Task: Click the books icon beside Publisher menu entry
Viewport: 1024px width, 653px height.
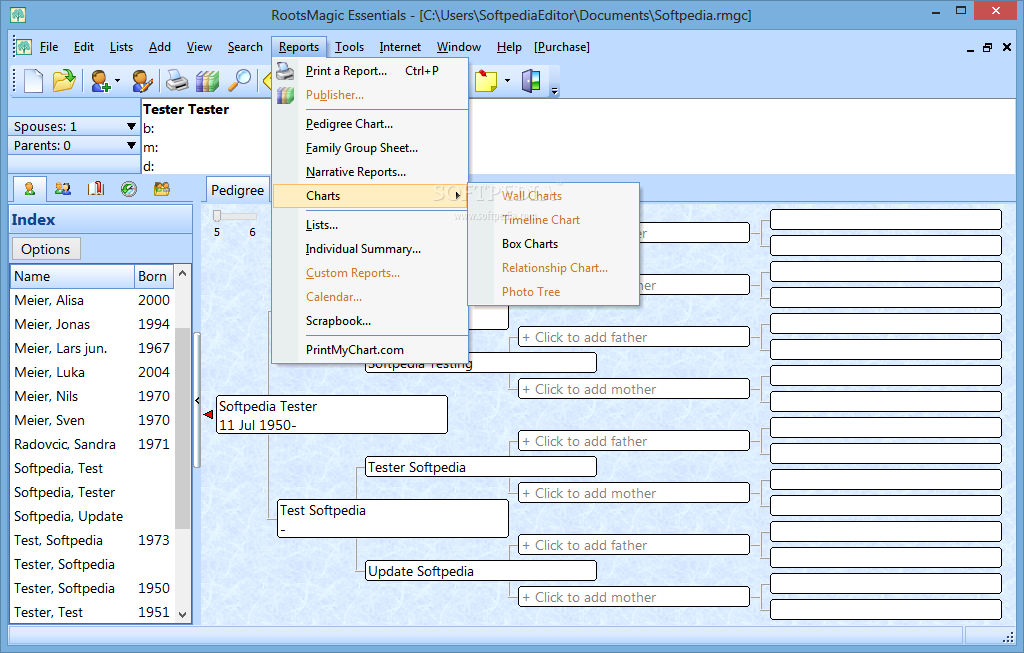Action: pyautogui.click(x=285, y=95)
